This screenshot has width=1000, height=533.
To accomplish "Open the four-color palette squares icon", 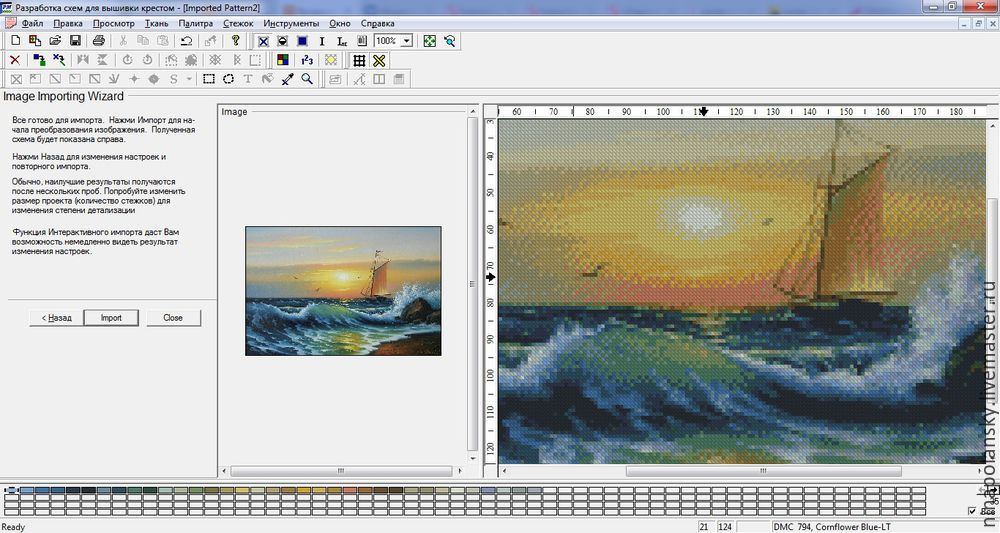I will click(283, 60).
